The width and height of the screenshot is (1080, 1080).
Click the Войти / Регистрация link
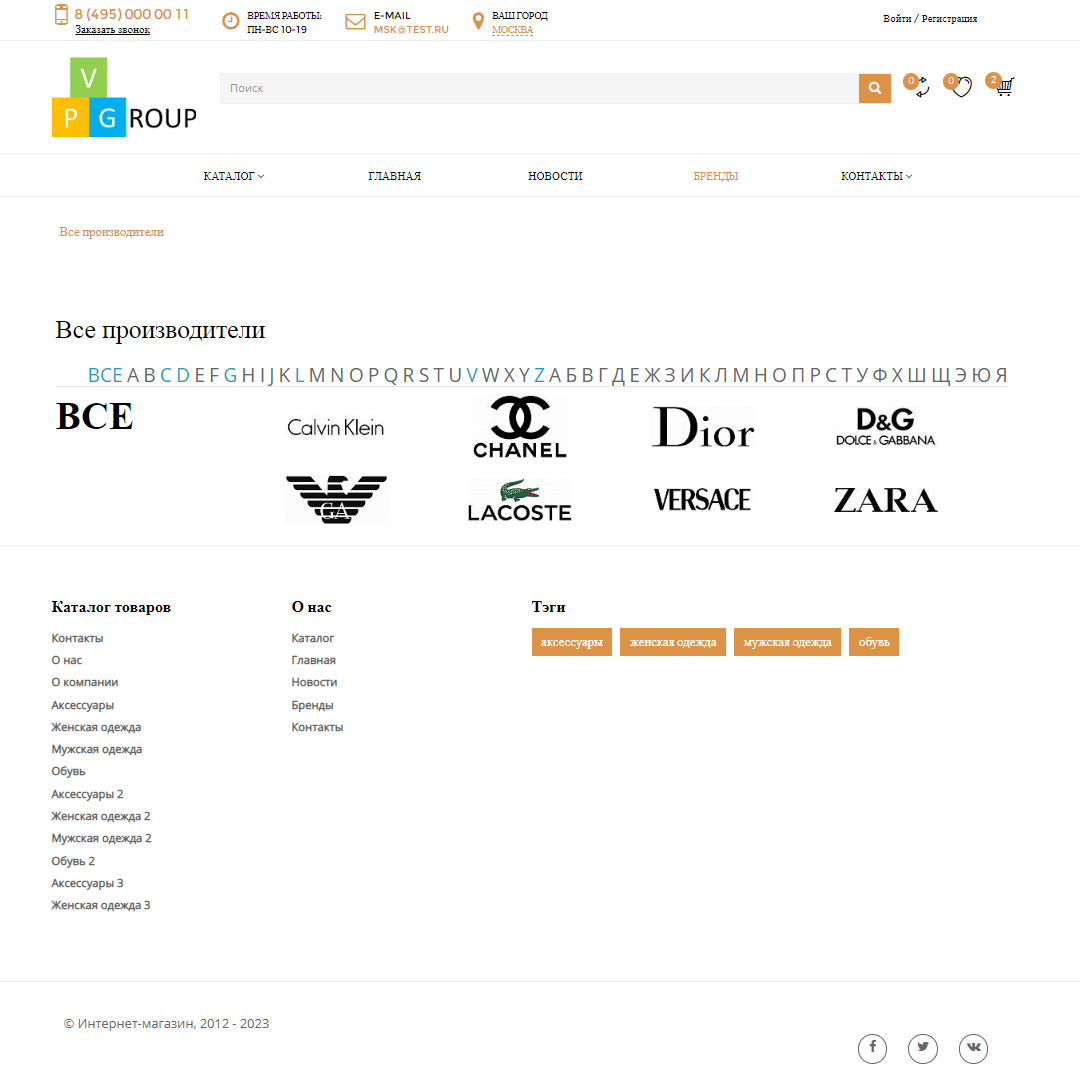(x=929, y=19)
